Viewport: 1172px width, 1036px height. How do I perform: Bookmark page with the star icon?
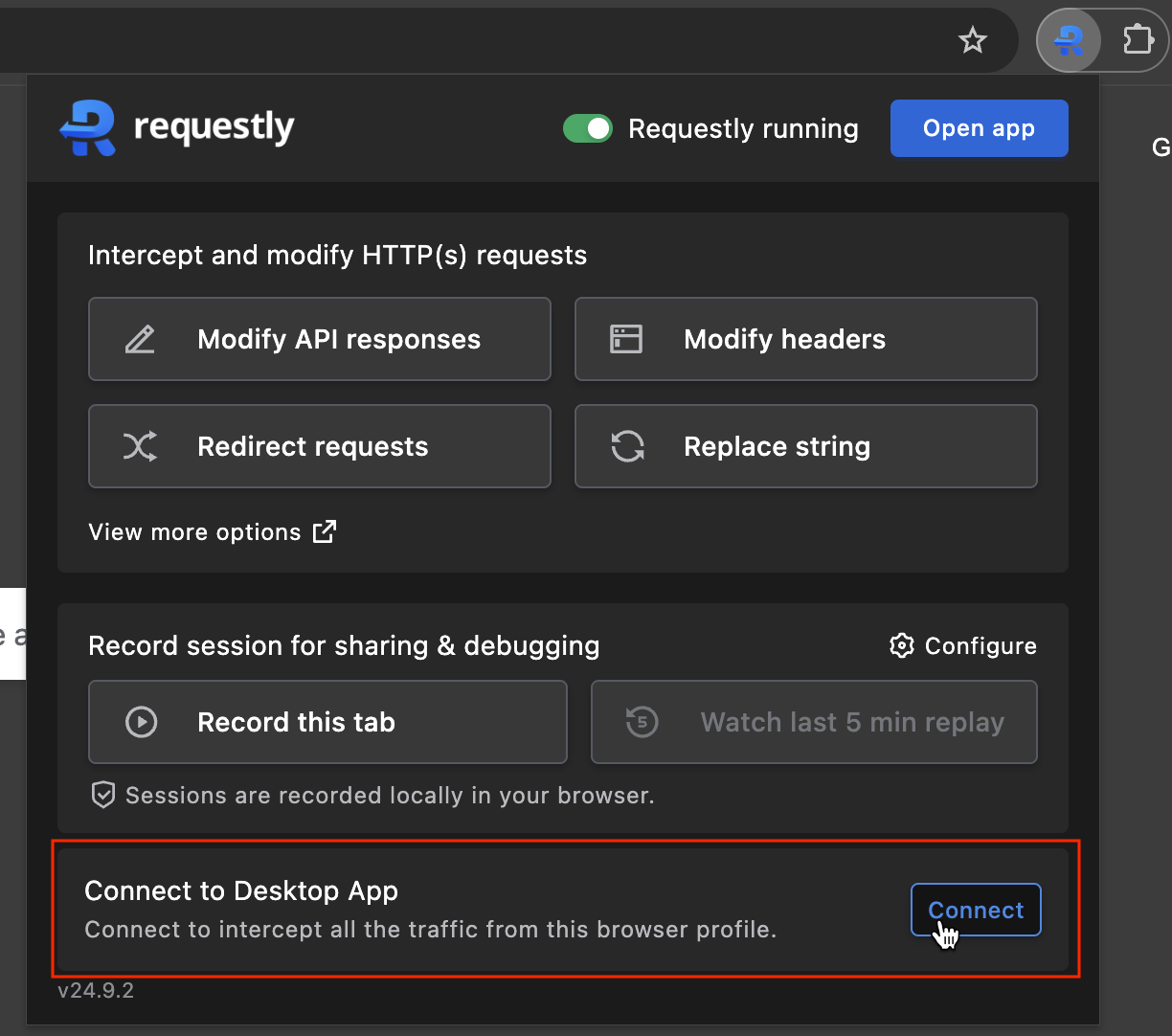click(973, 40)
